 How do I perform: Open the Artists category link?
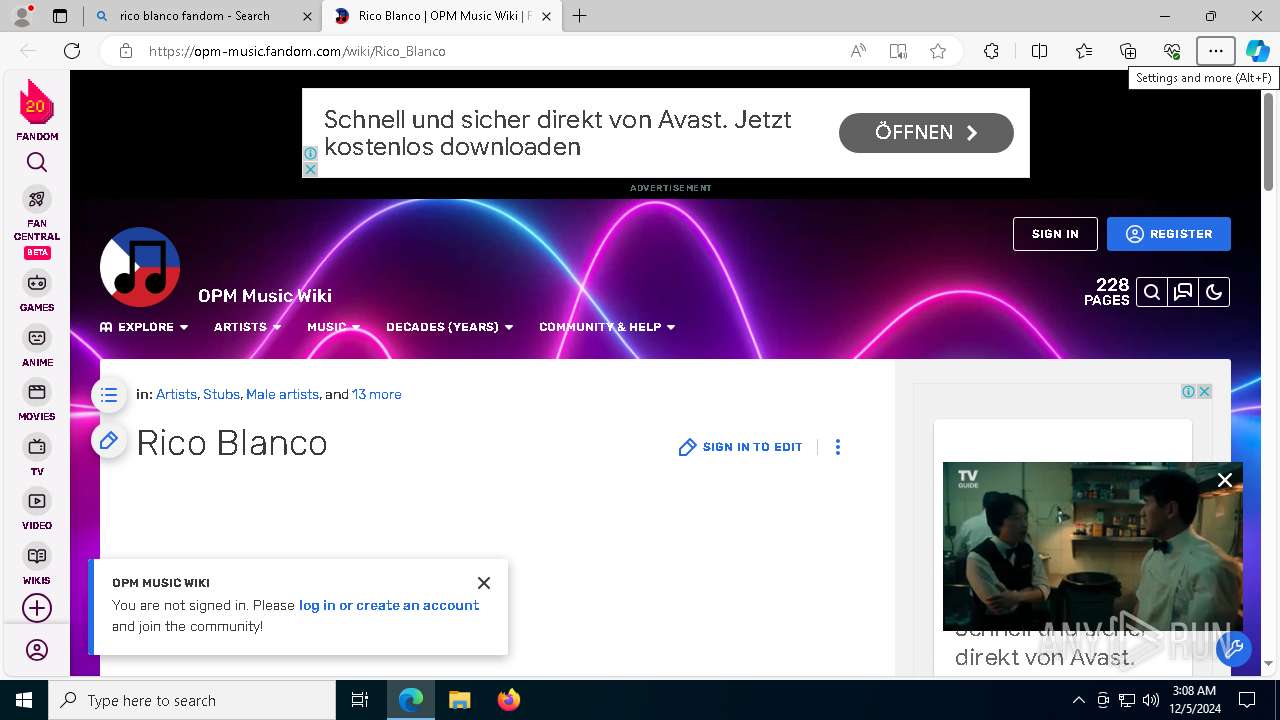pos(176,395)
